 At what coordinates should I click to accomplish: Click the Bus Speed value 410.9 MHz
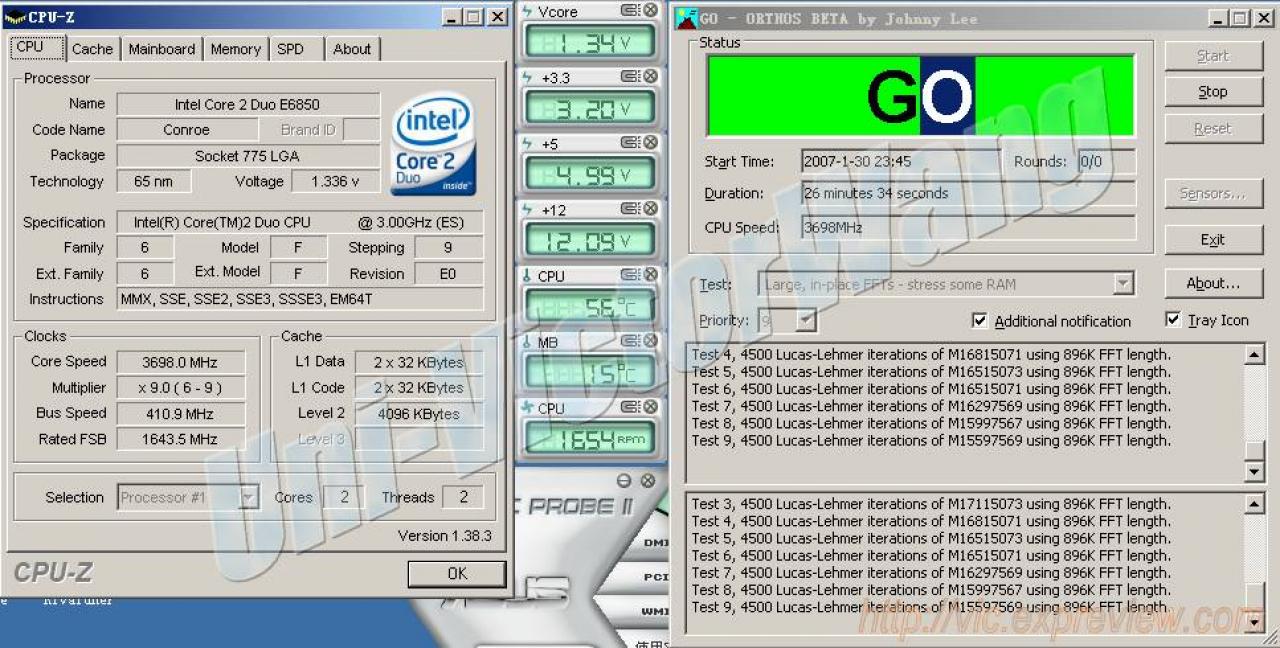point(180,413)
